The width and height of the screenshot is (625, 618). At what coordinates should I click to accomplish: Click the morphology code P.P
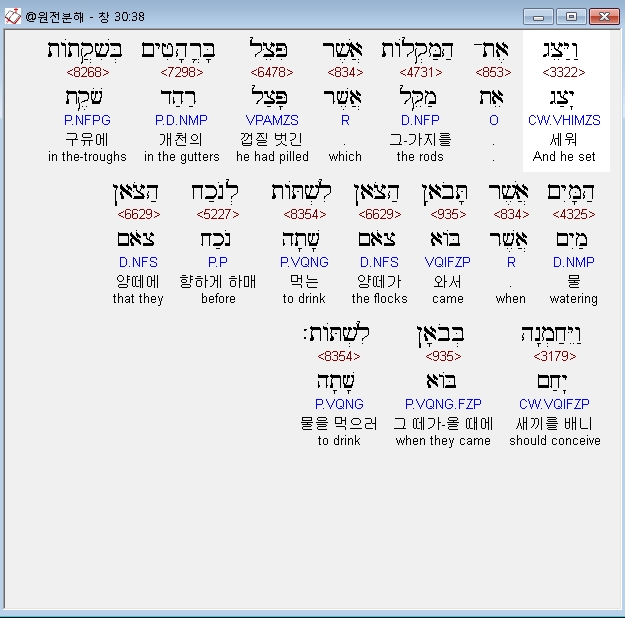pyautogui.click(x=218, y=262)
